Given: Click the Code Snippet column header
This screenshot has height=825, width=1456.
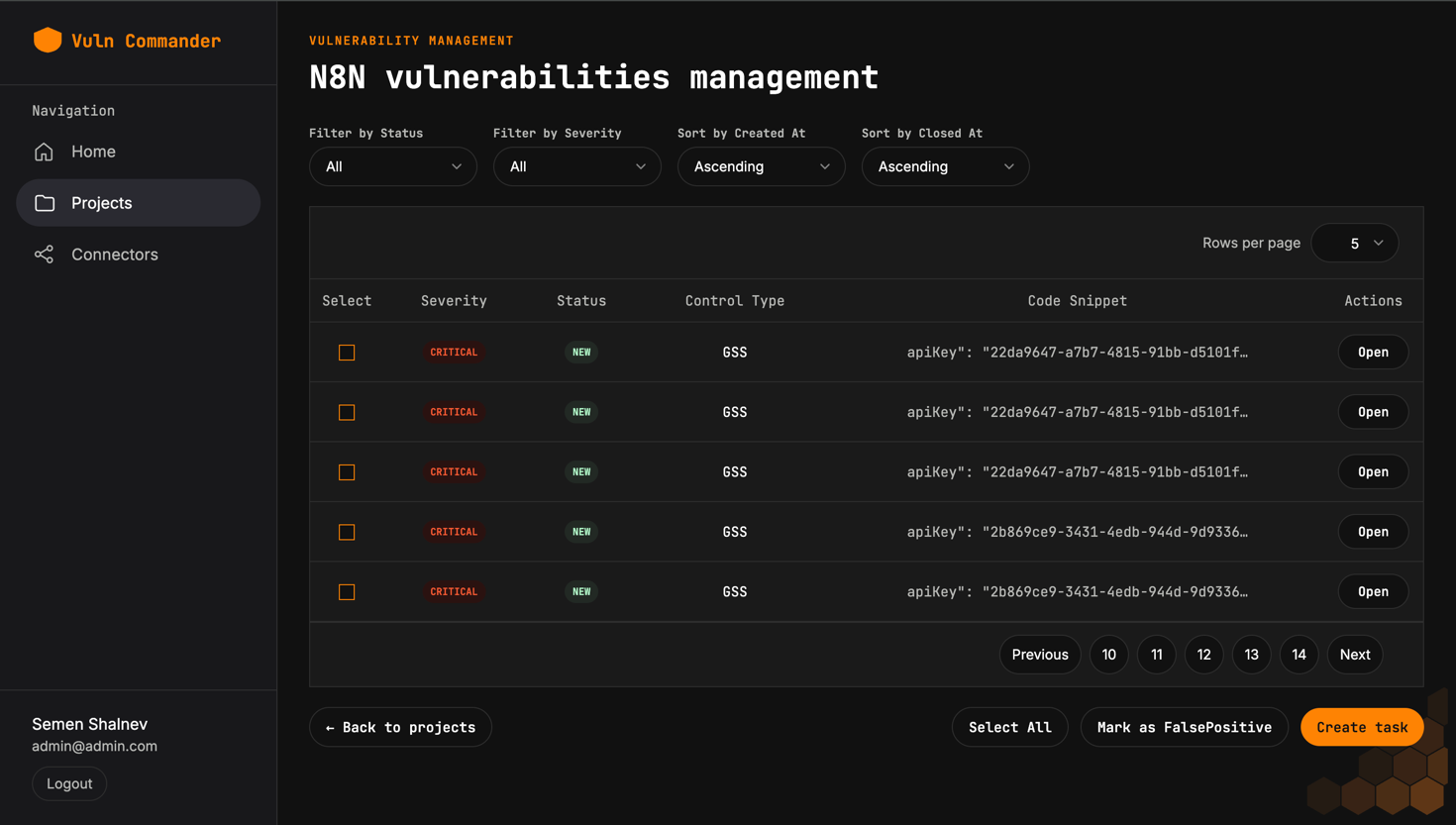Looking at the screenshot, I should click(1078, 301).
